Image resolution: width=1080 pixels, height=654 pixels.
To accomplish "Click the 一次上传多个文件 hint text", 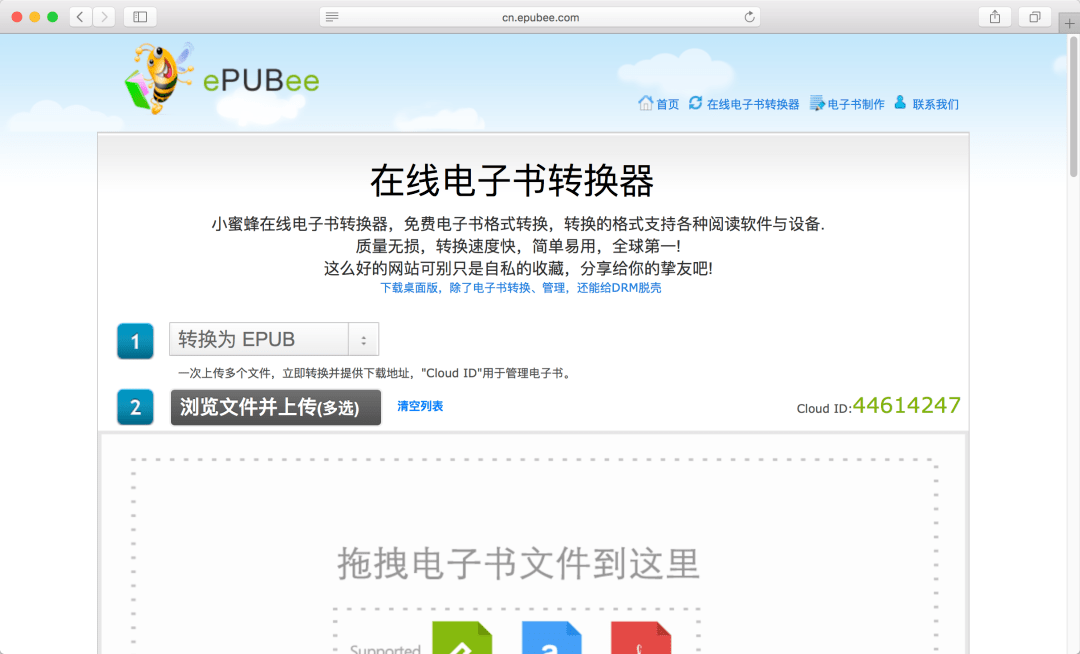I will tap(376, 373).
